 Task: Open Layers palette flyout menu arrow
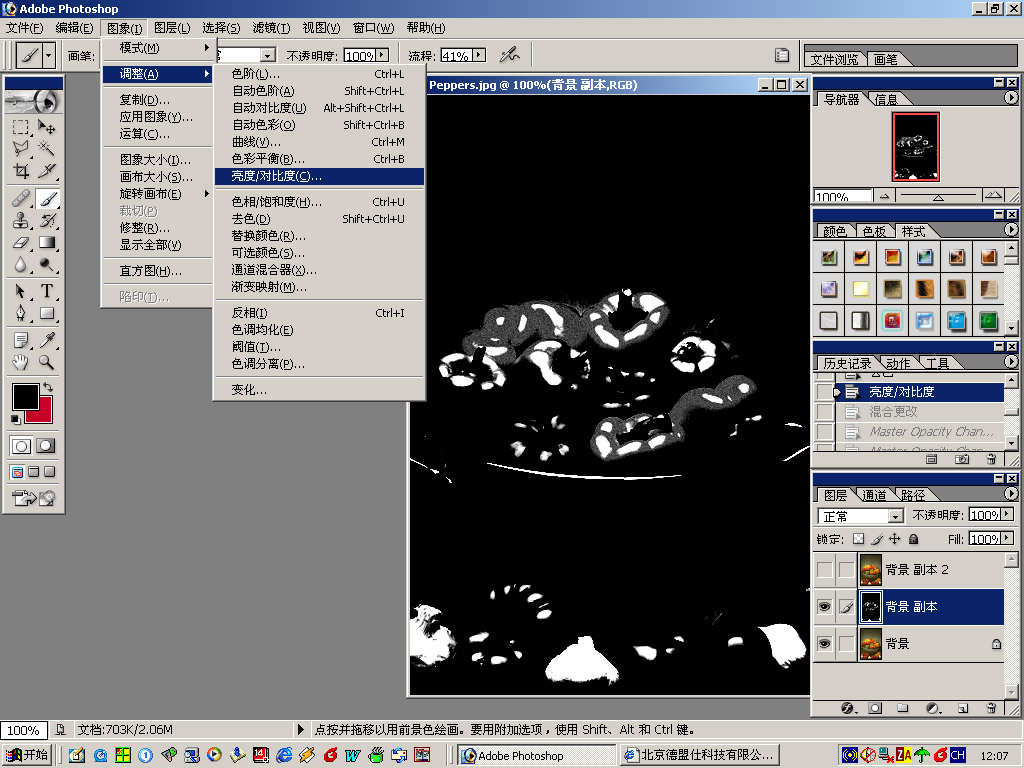(1011, 494)
